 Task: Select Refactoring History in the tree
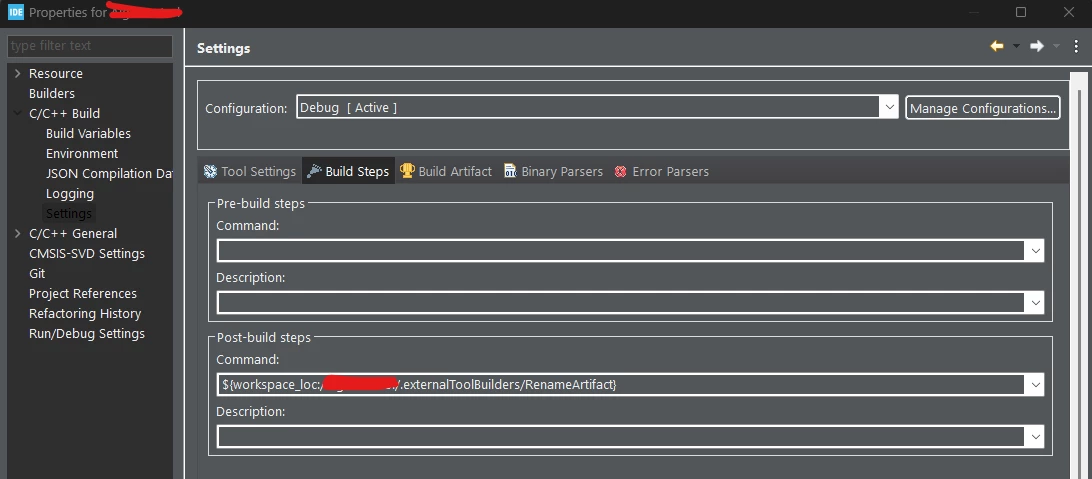point(85,313)
